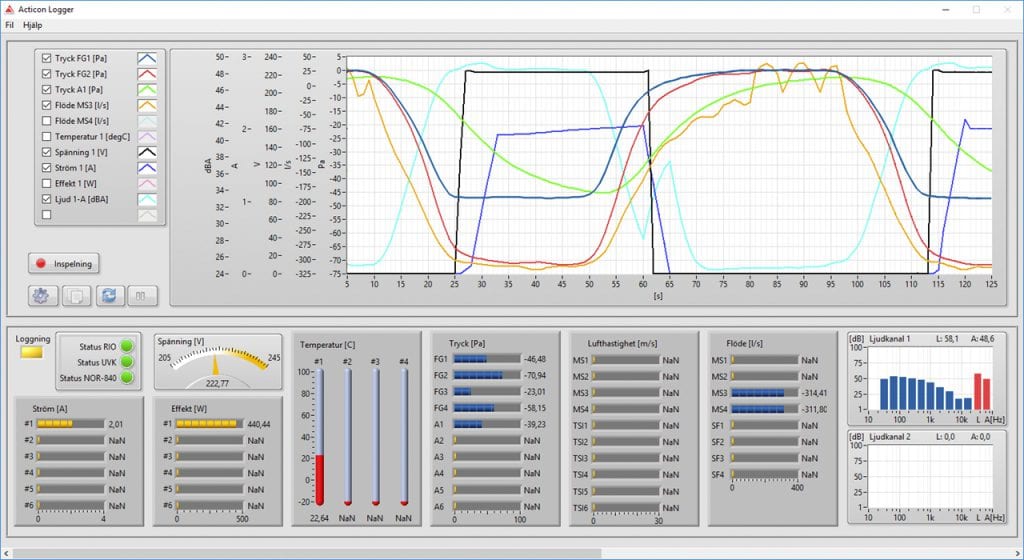Start recording with the Inspelning button

tap(64, 264)
